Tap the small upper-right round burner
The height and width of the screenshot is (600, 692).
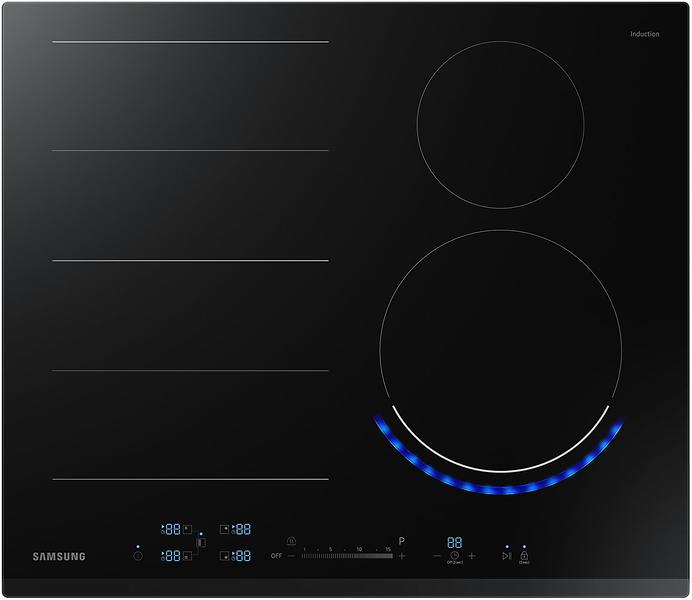tap(500, 125)
